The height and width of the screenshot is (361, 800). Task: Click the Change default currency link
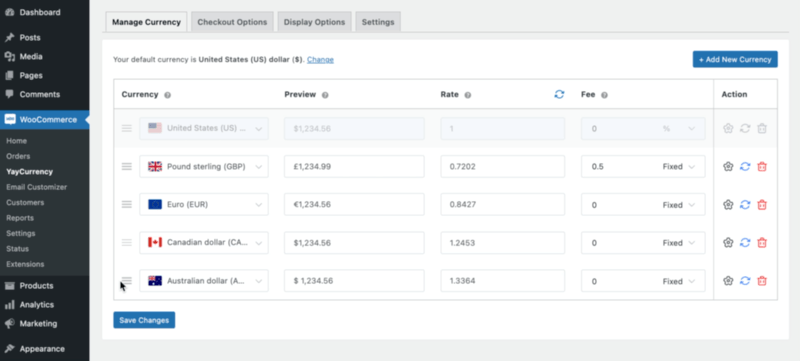320,60
